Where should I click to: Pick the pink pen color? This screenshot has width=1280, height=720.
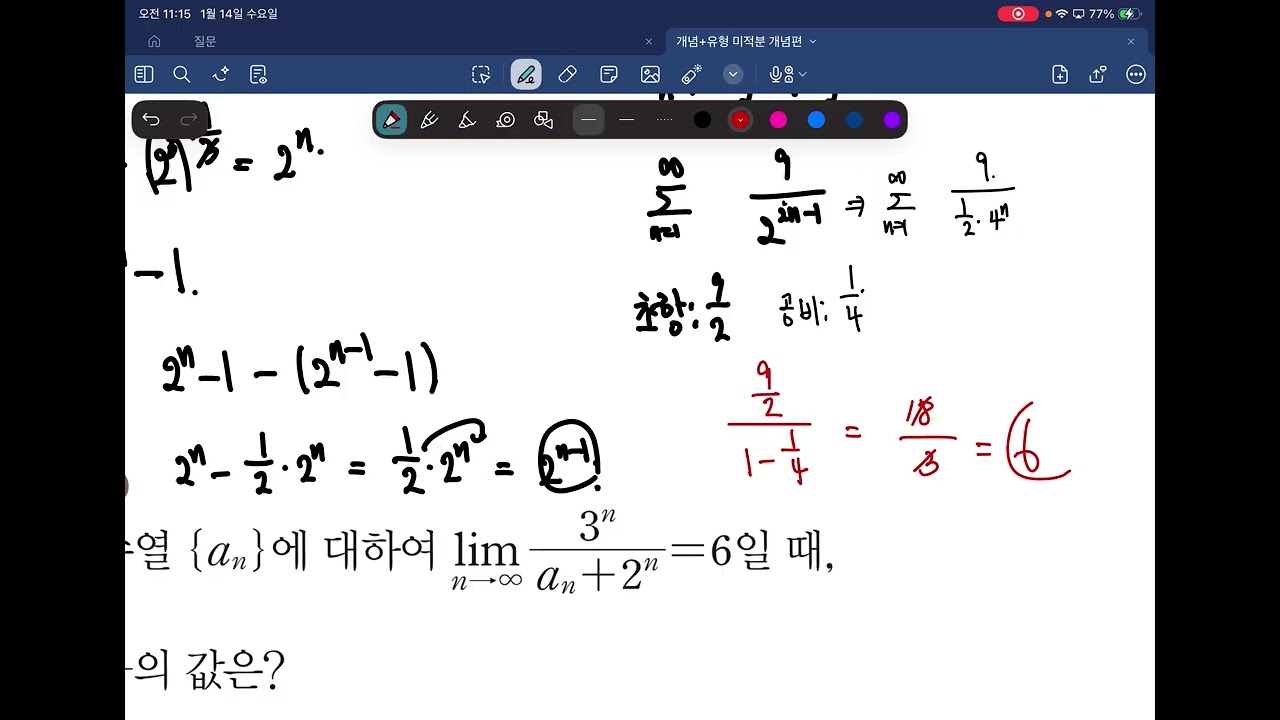tap(778, 120)
